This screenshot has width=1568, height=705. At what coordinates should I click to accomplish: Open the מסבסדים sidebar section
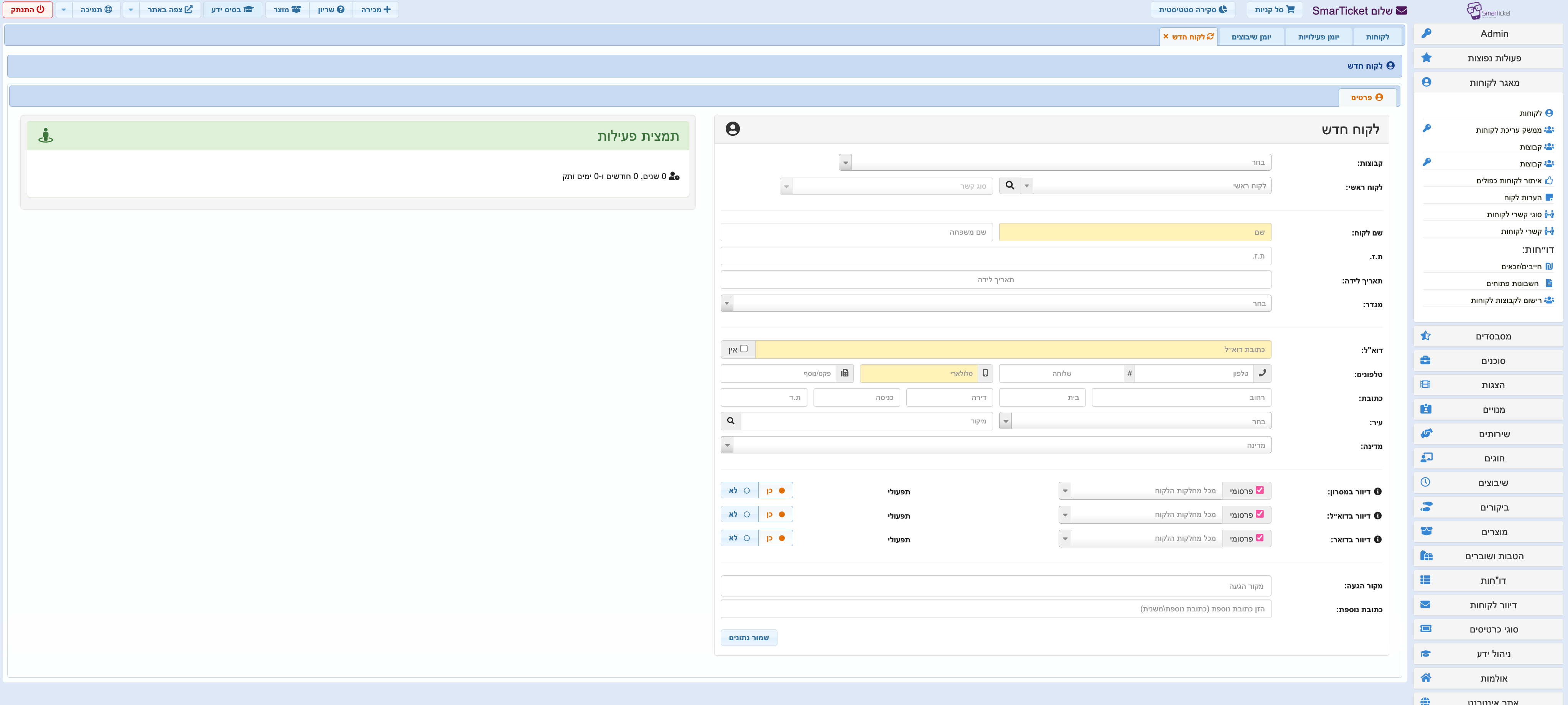(1488, 336)
